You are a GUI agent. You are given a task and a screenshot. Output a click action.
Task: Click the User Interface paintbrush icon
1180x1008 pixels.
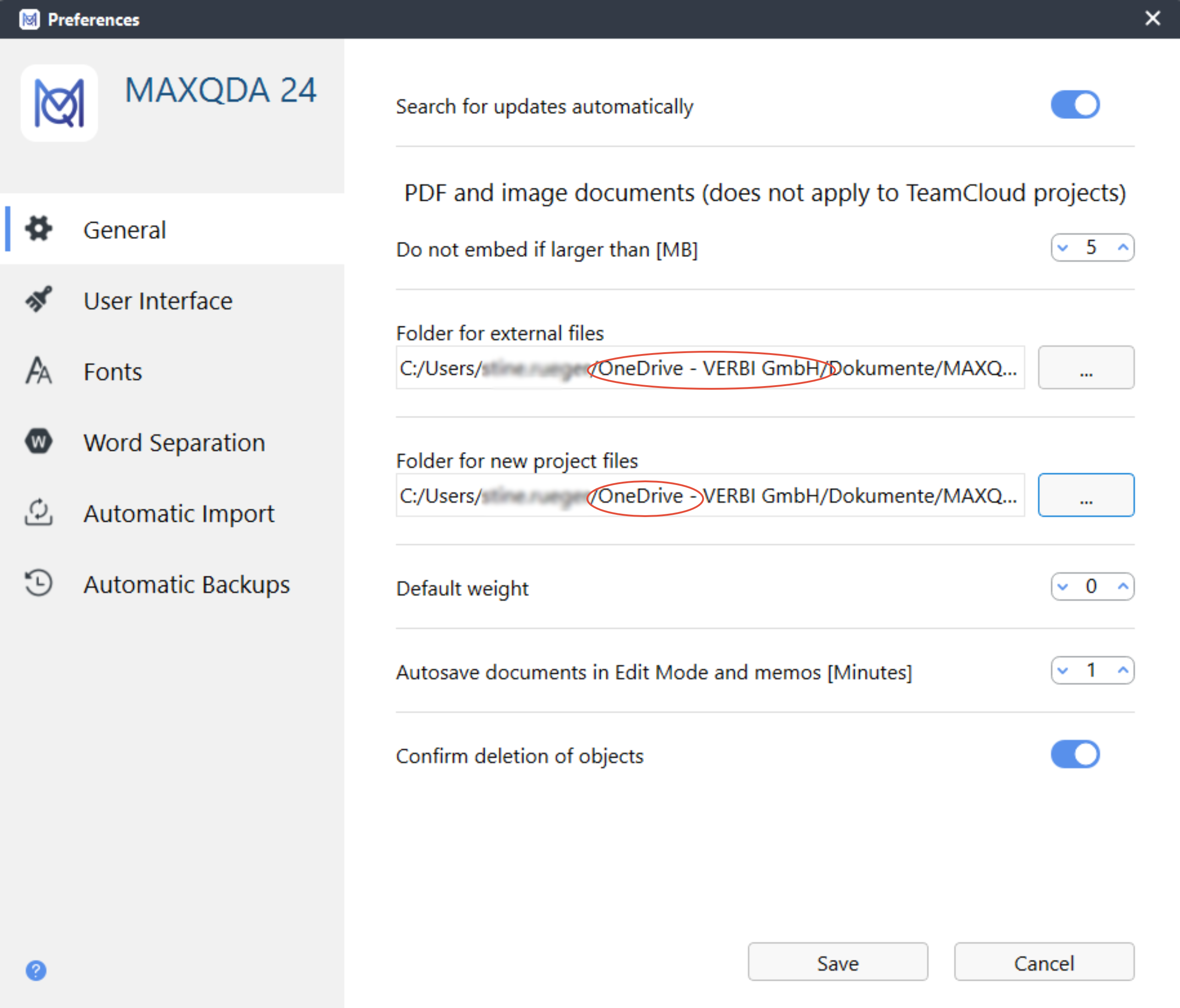tap(39, 300)
